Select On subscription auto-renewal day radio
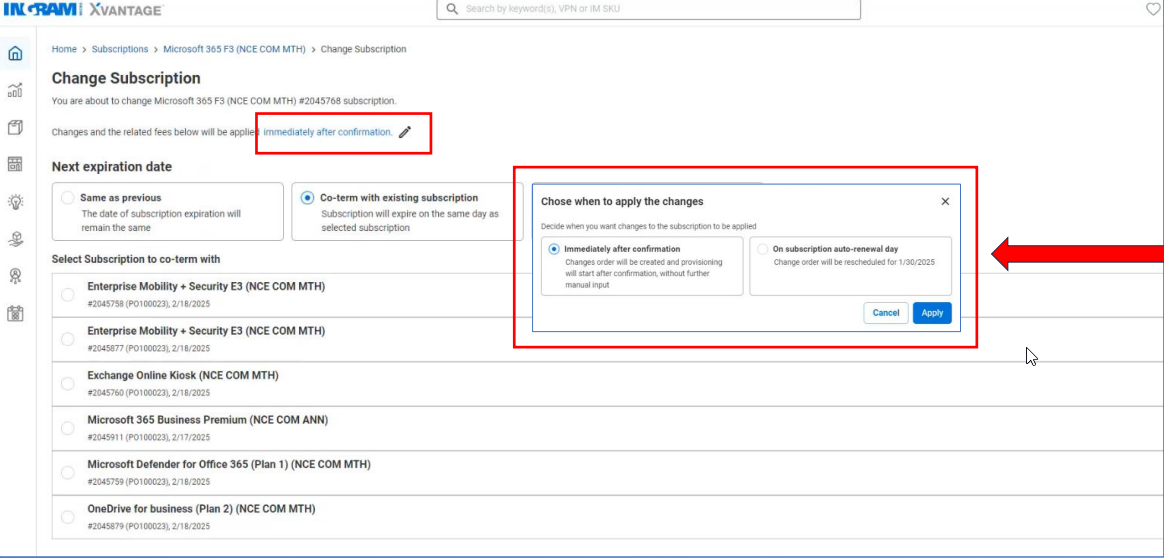1164x558 pixels. [x=762, y=249]
